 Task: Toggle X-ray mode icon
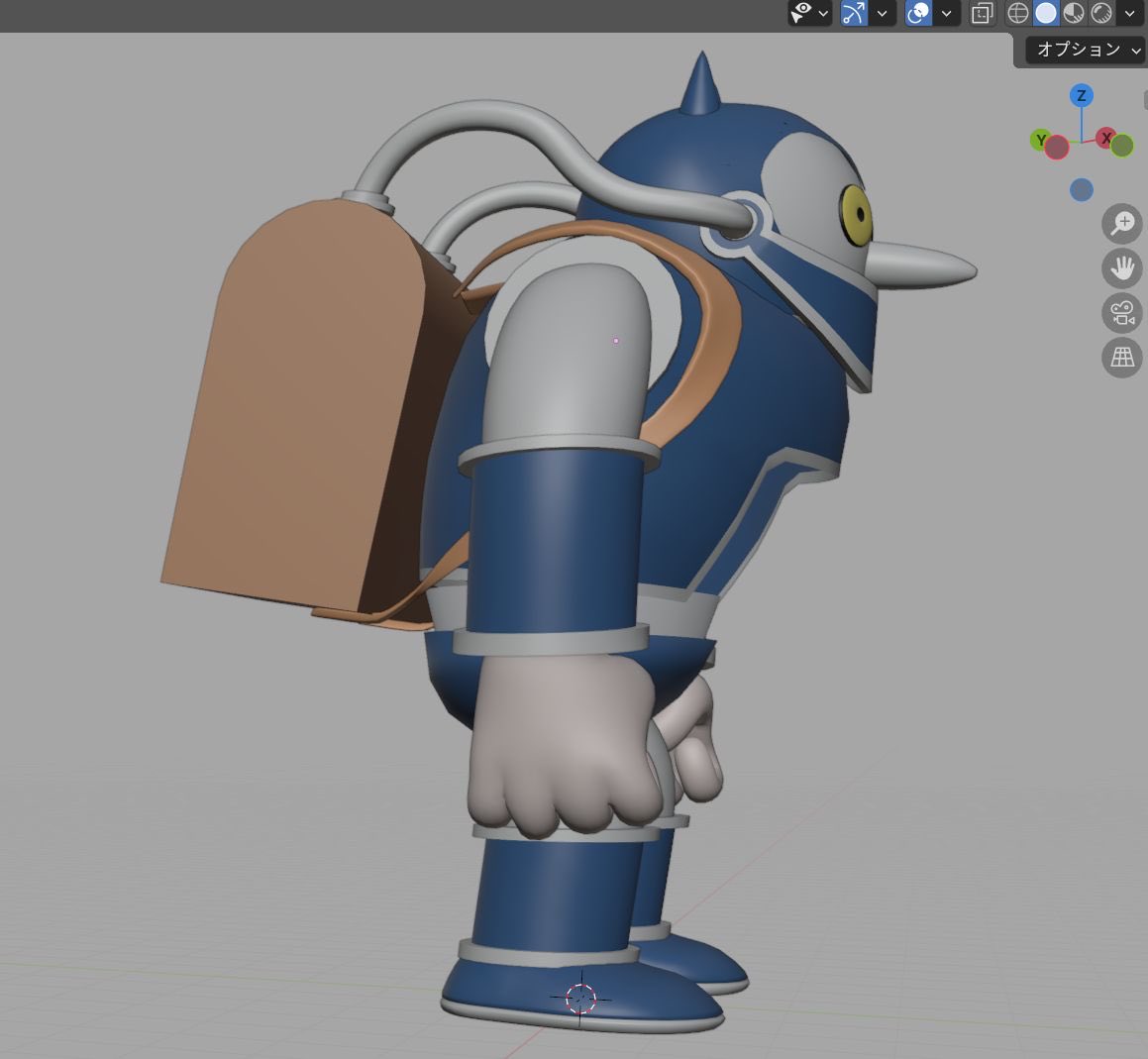tap(982, 13)
